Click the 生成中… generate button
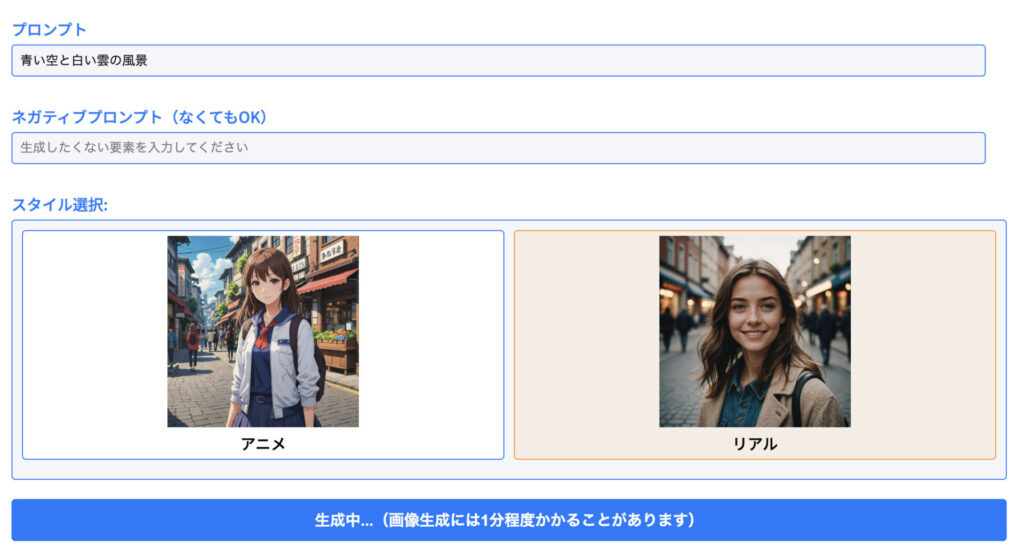 coord(509,520)
